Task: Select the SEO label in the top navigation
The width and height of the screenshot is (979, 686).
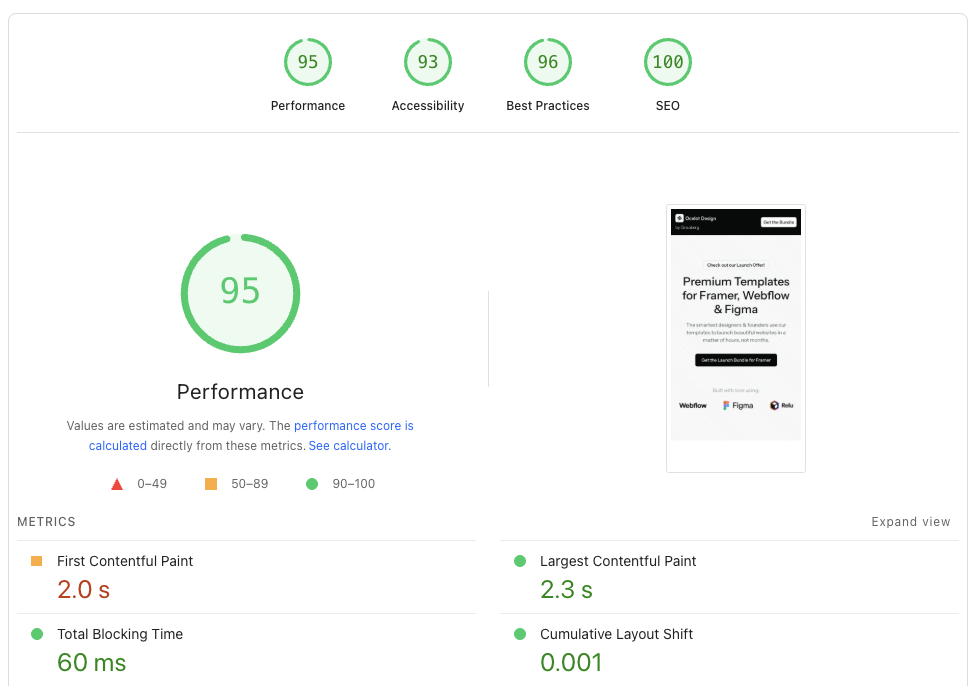Action: pos(667,105)
